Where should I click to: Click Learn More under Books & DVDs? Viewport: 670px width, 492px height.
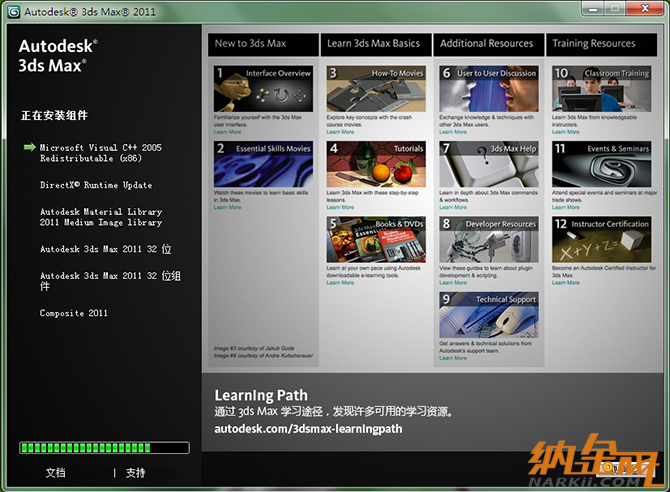click(340, 283)
